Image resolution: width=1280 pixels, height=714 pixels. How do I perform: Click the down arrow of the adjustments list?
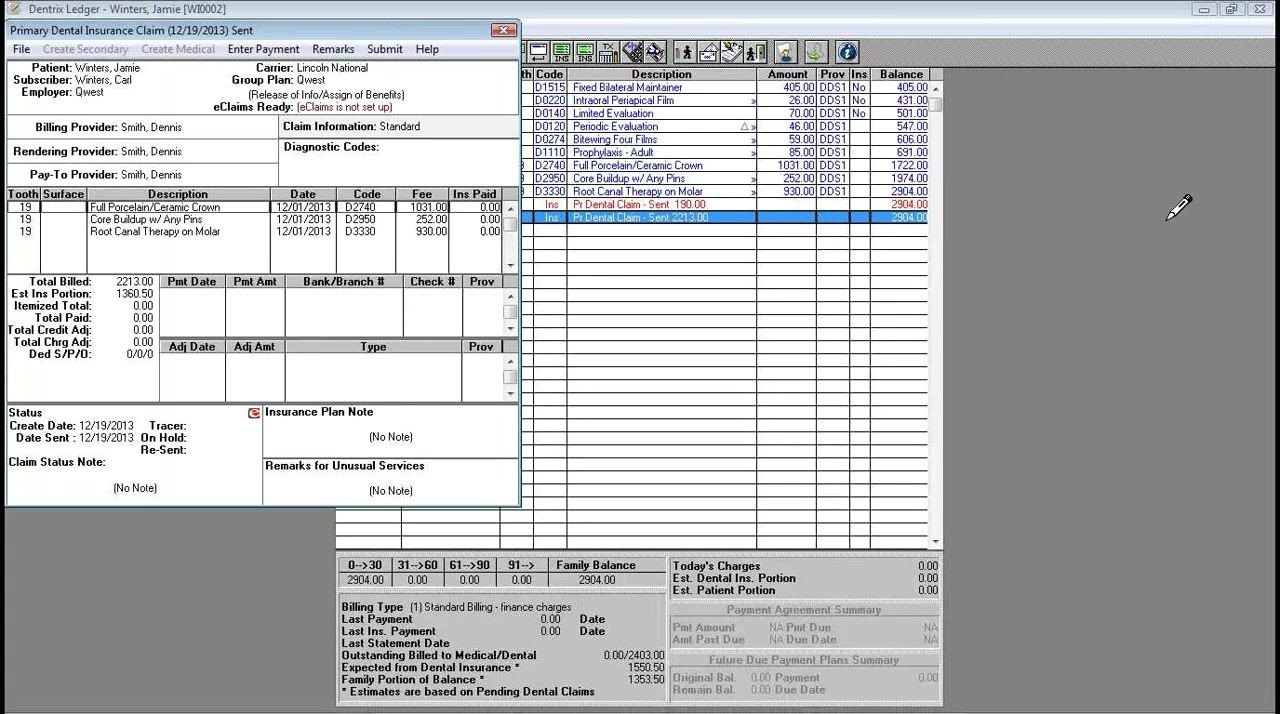click(x=510, y=394)
